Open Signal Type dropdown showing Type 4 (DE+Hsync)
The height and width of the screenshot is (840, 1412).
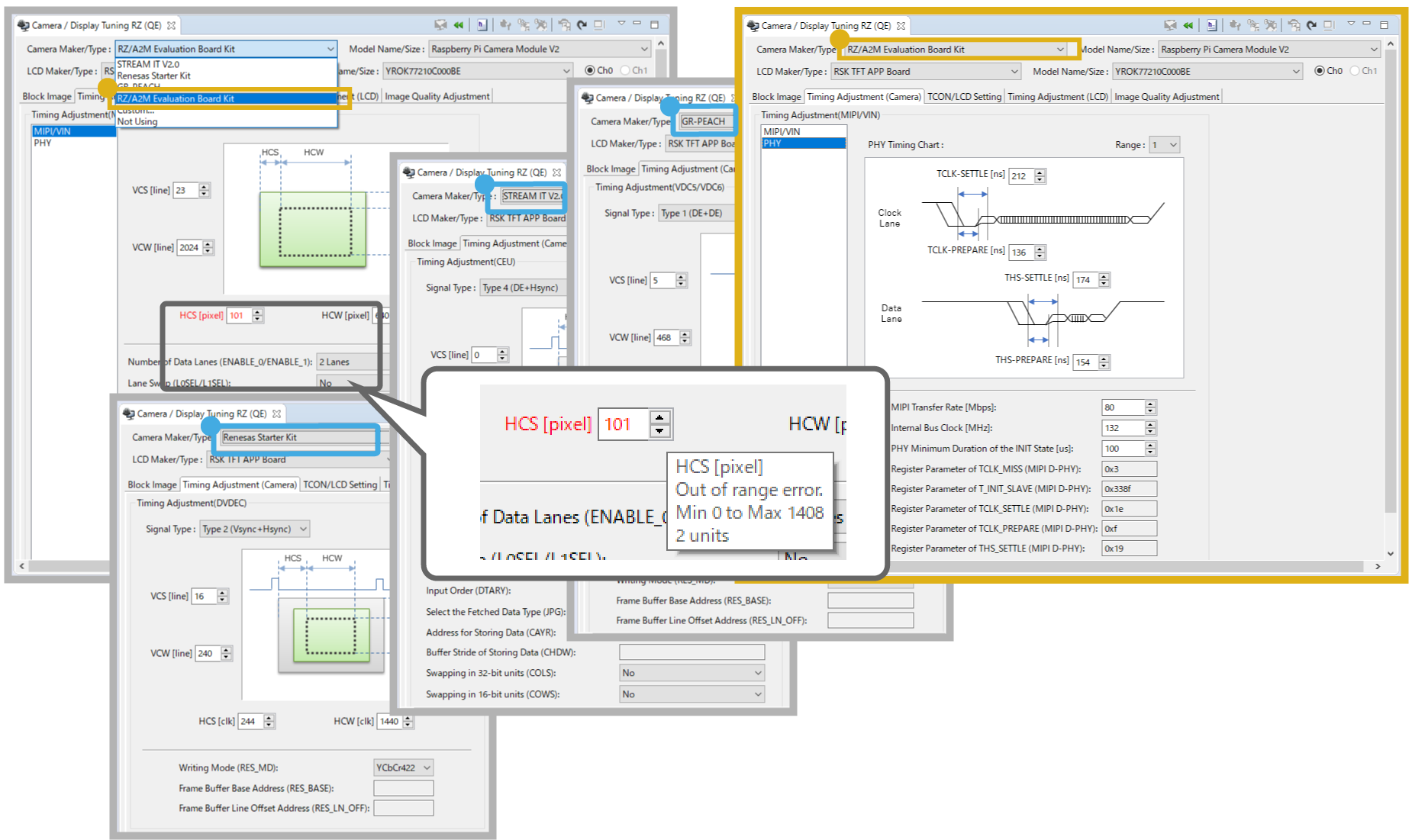point(524,288)
